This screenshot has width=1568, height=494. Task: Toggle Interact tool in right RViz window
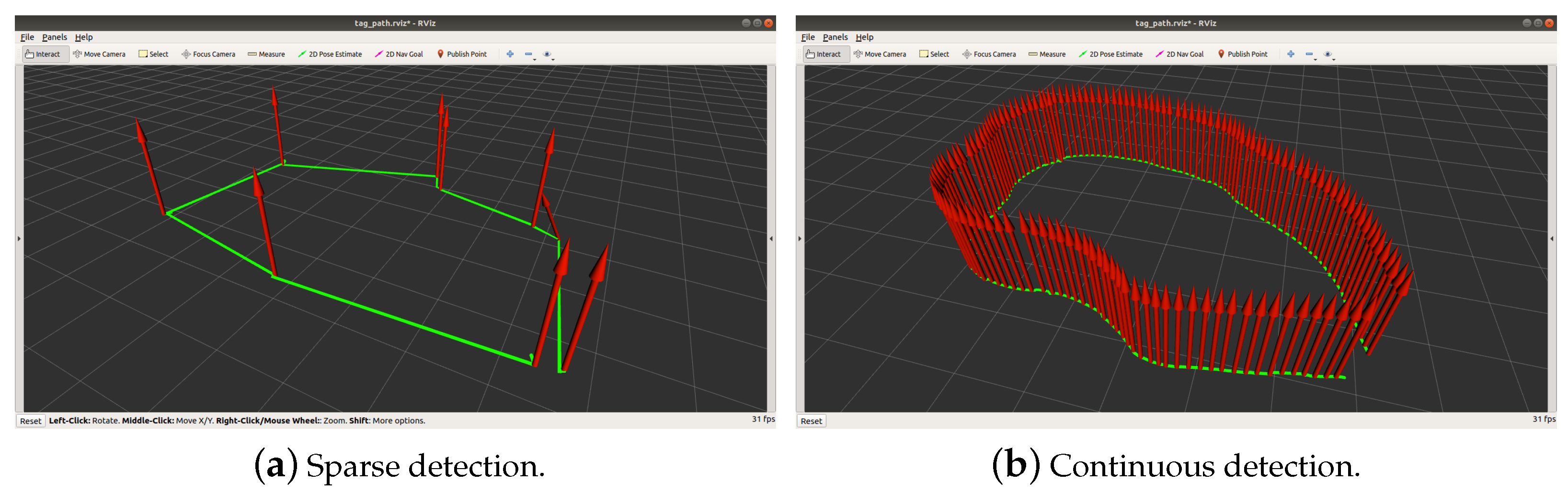tap(823, 54)
